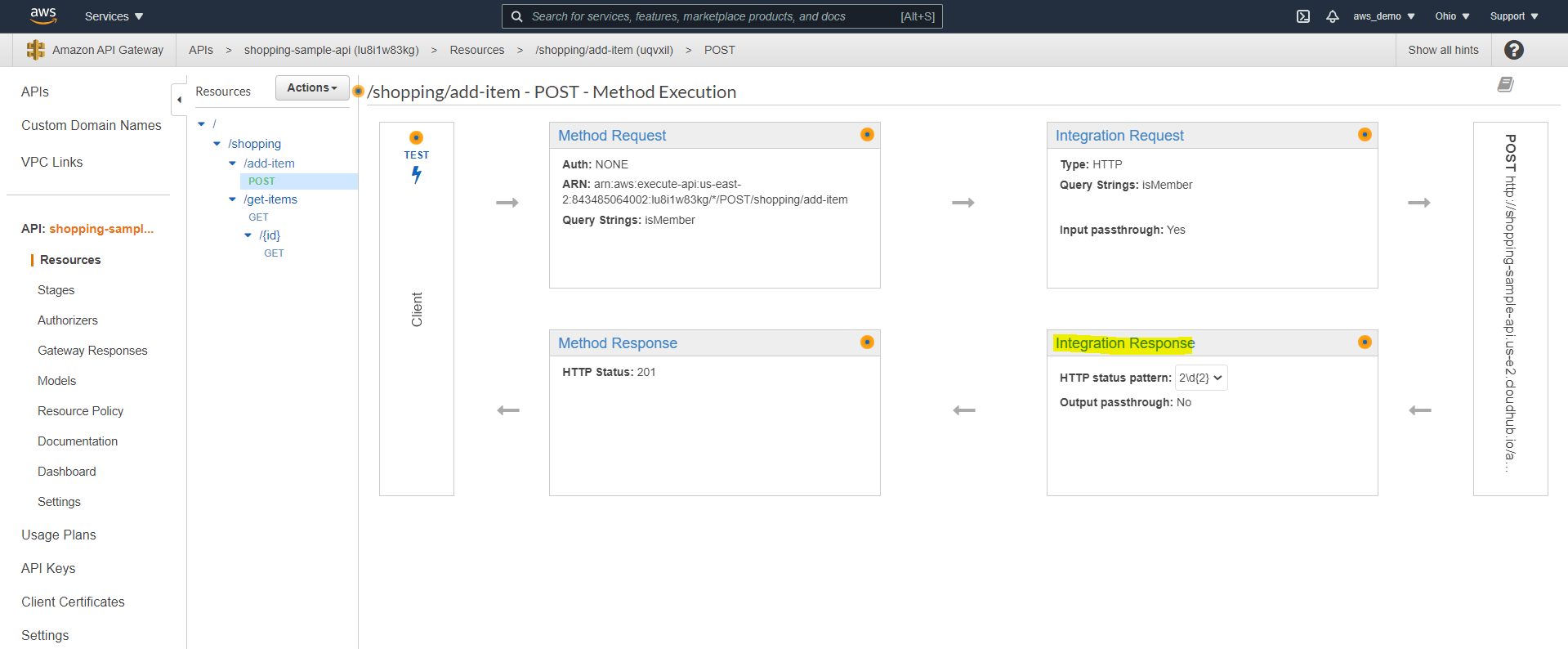Select the /{id} resource
Image resolution: width=1568 pixels, height=649 pixels.
point(270,235)
